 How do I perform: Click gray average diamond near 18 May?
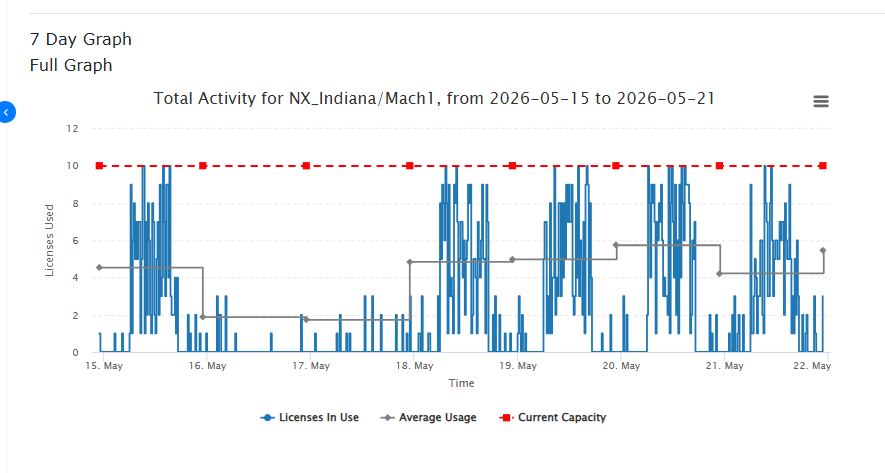[410, 262]
